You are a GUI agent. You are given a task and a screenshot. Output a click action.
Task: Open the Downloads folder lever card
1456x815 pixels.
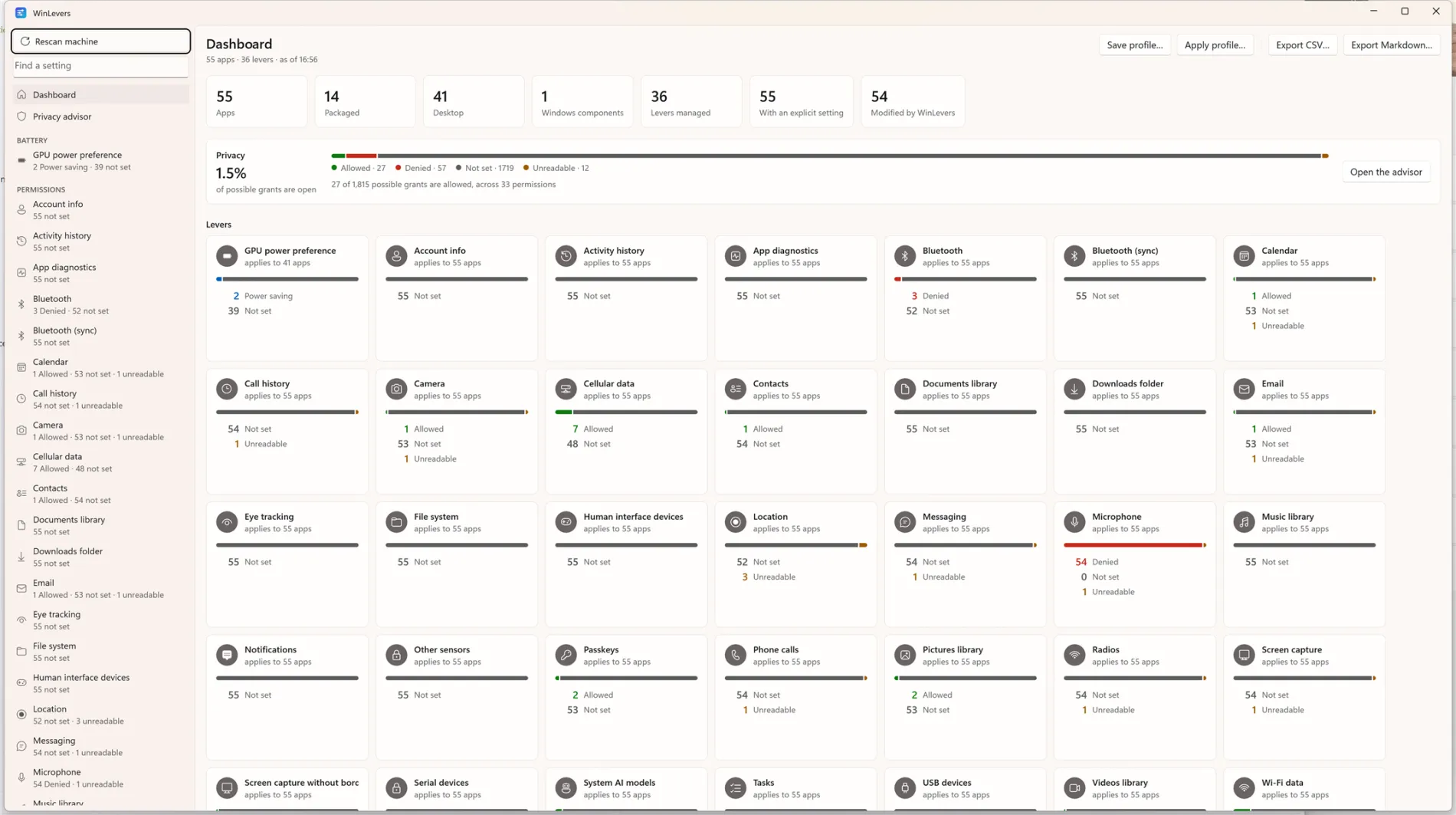coord(1134,432)
